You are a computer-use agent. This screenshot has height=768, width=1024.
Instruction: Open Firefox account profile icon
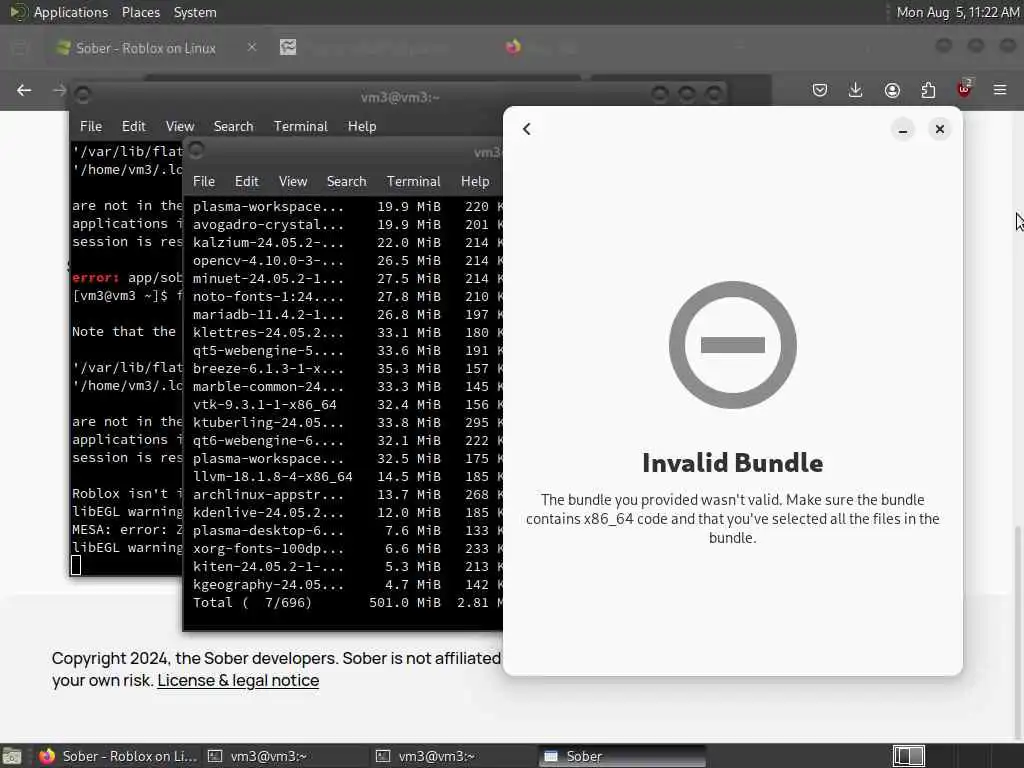tap(892, 90)
